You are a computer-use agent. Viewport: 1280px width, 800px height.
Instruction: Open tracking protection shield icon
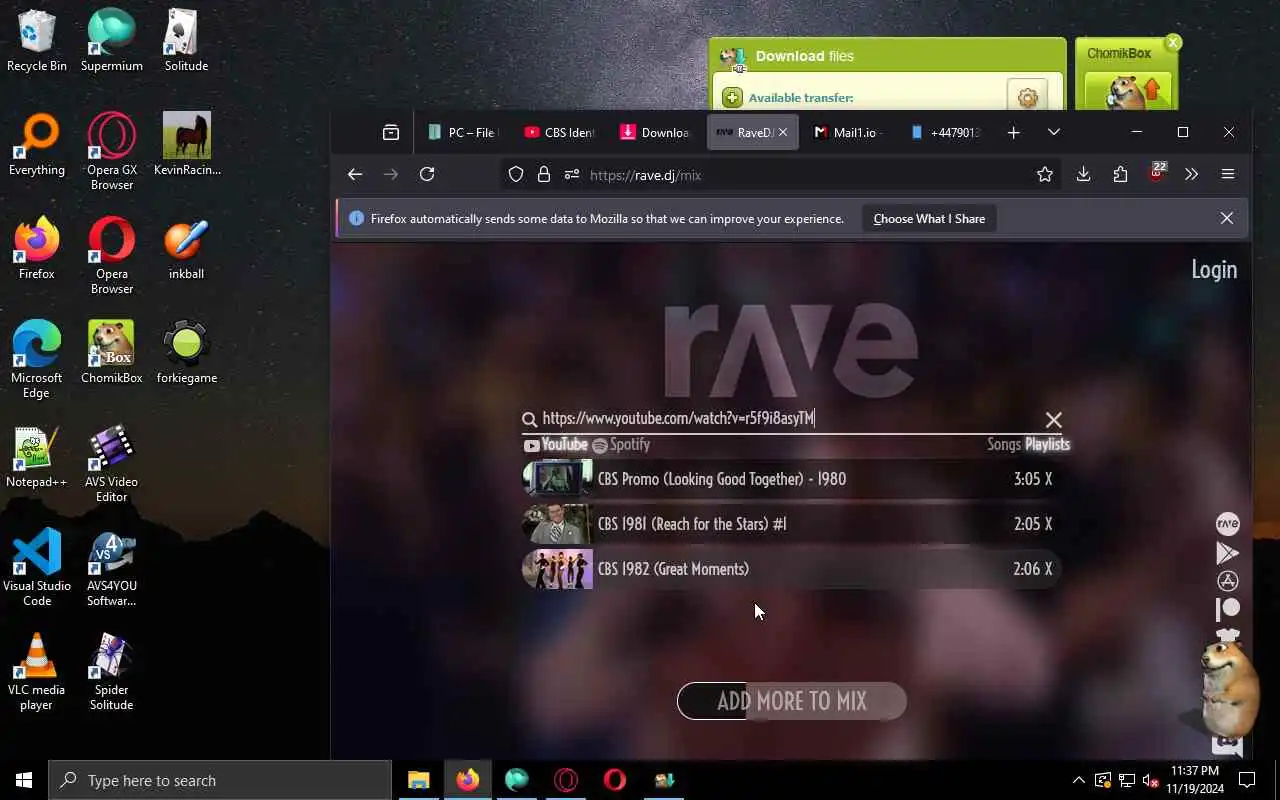[x=516, y=175]
